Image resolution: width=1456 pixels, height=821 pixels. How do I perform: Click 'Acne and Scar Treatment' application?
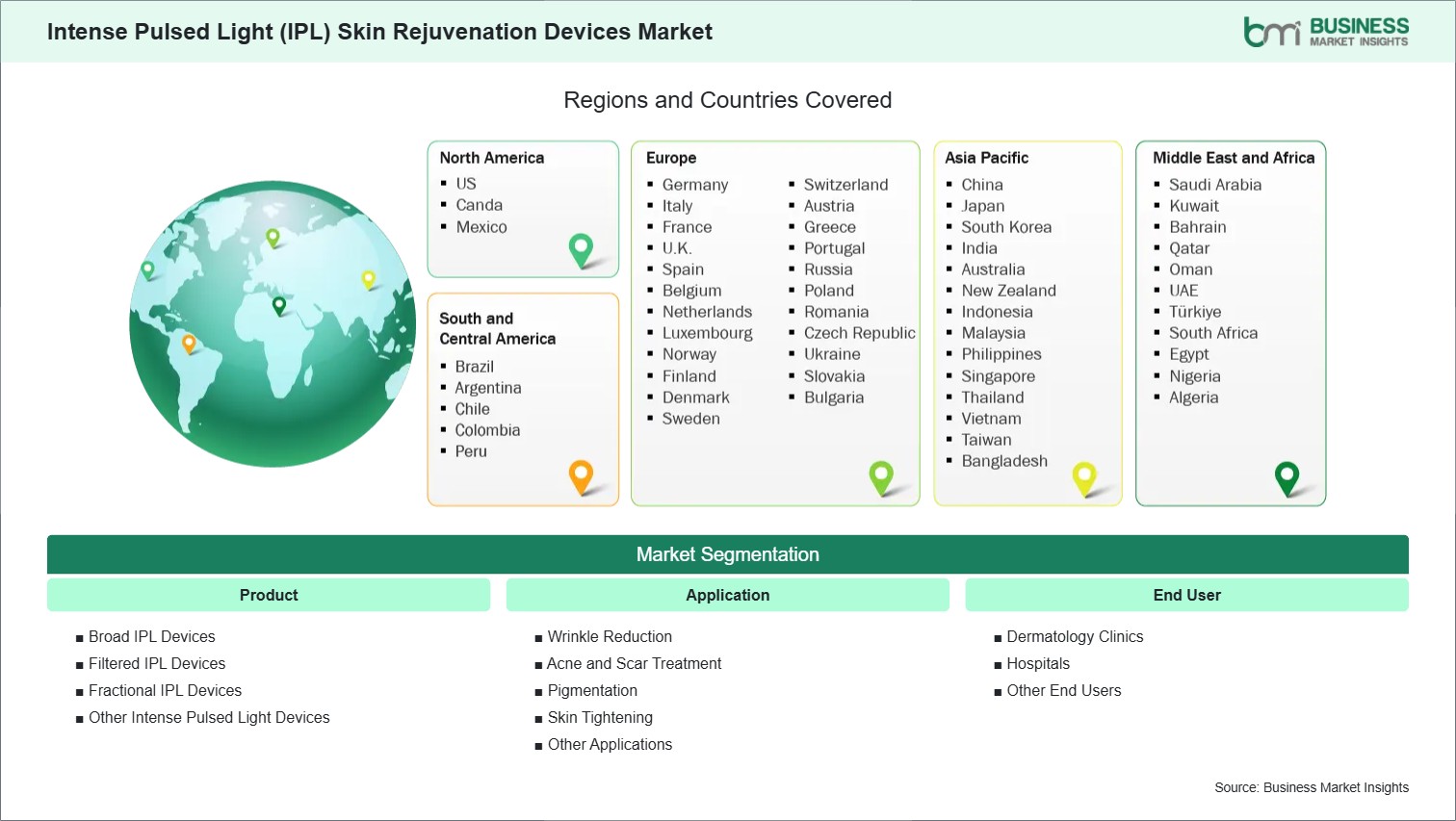pyautogui.click(x=635, y=664)
